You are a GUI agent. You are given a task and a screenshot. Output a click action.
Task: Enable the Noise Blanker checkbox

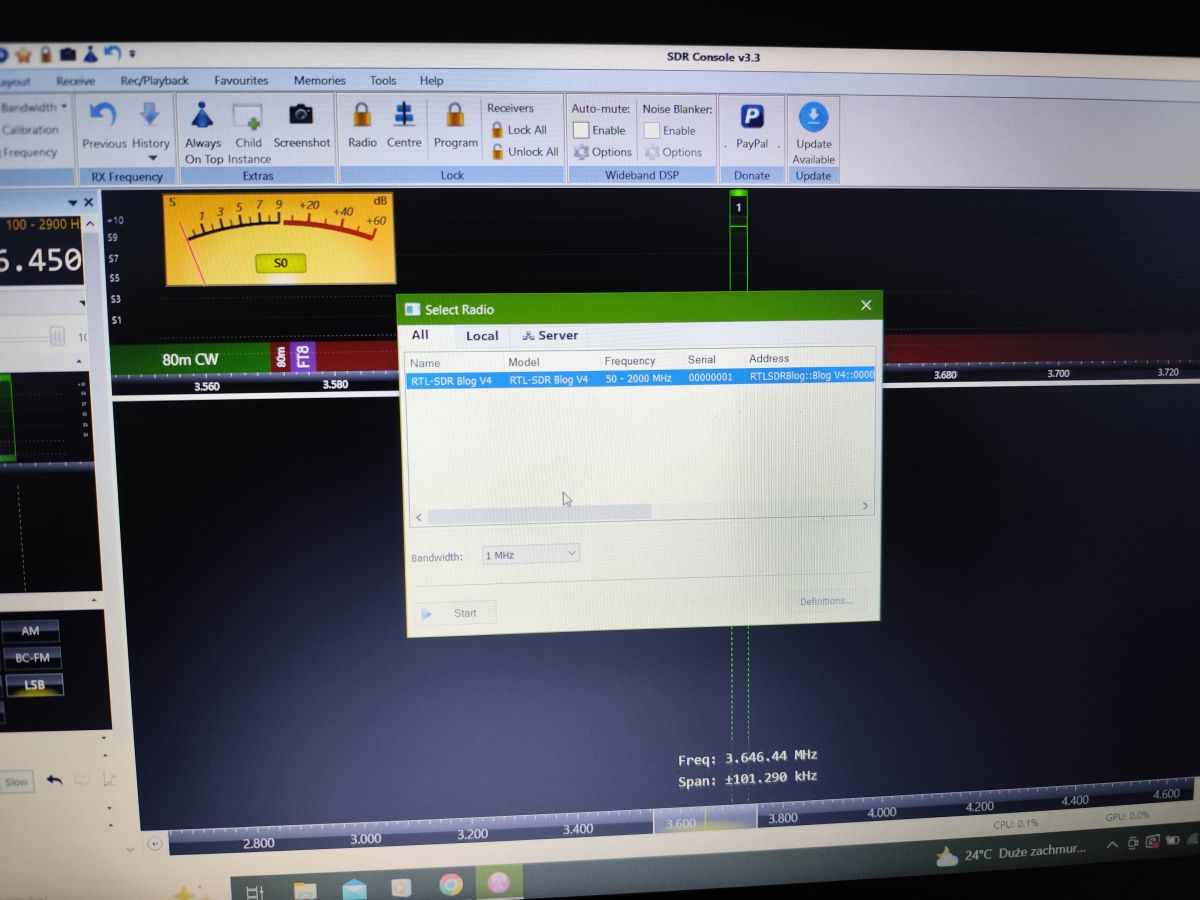[652, 130]
